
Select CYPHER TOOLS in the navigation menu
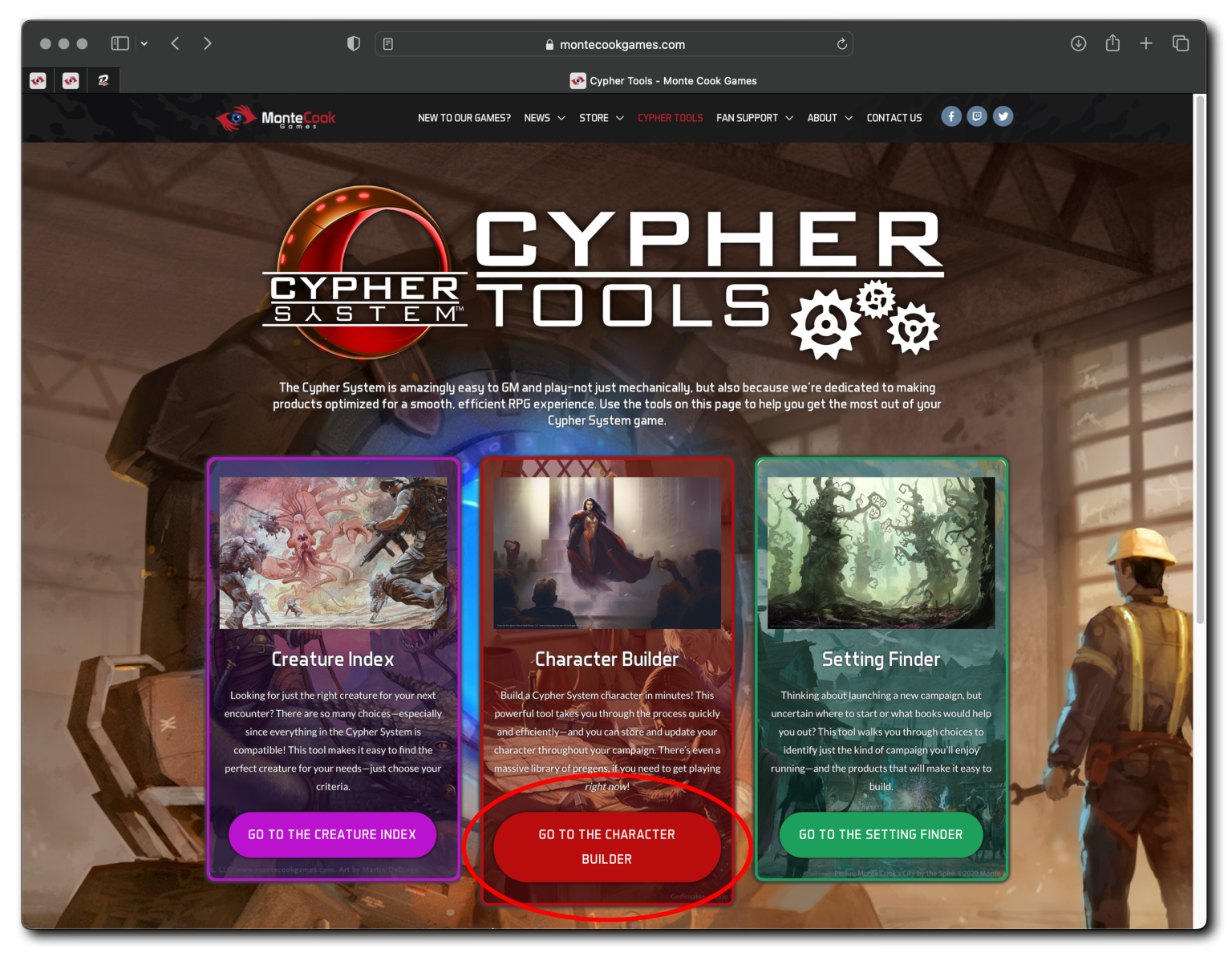[670, 117]
